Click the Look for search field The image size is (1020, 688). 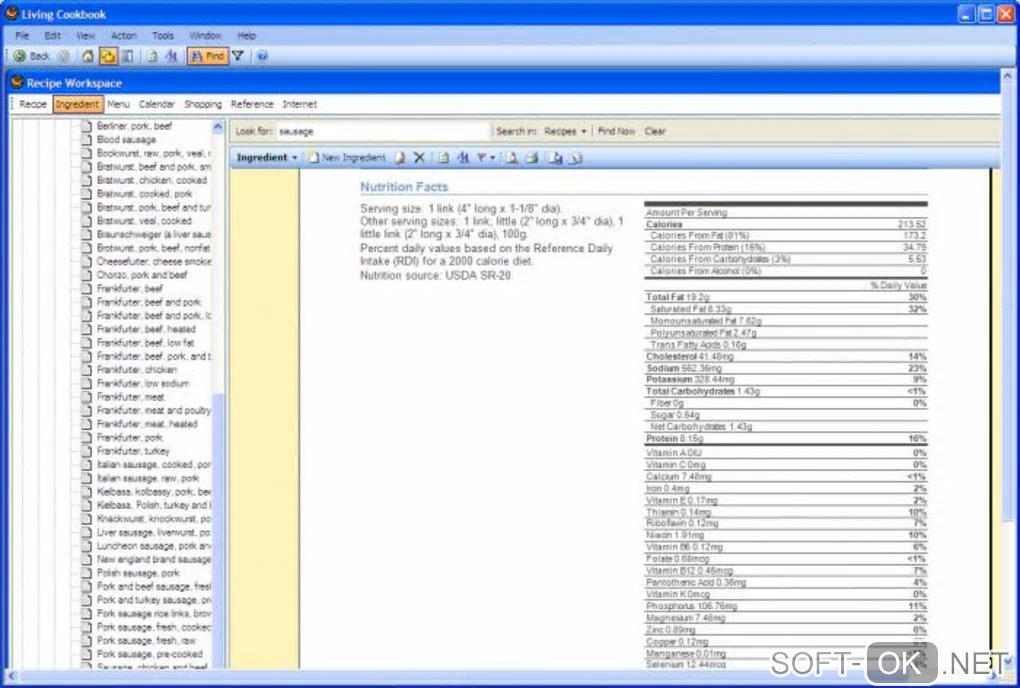382,131
